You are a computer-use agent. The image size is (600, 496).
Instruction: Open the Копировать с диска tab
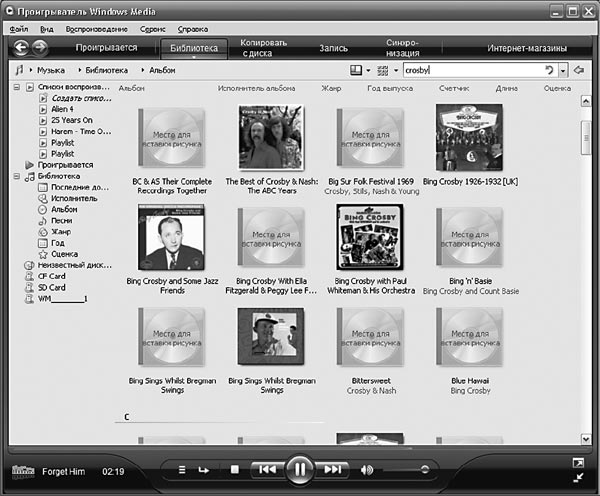coord(263,48)
